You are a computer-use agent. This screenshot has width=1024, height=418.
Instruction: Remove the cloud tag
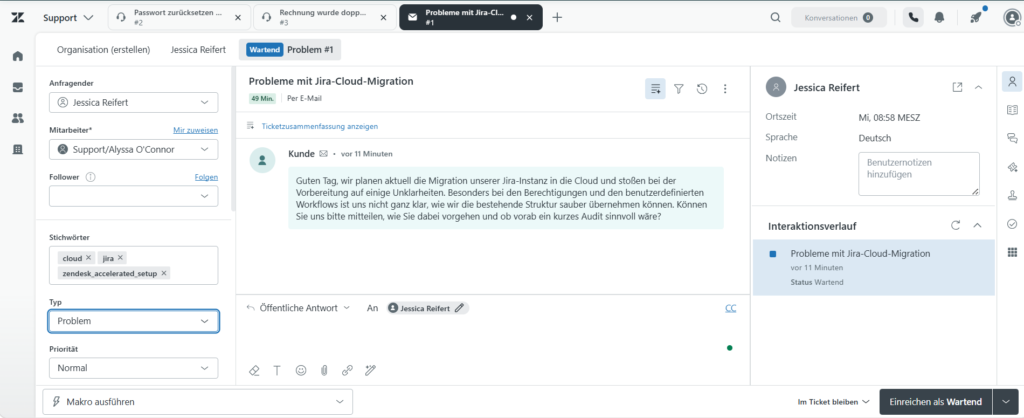pos(88,257)
